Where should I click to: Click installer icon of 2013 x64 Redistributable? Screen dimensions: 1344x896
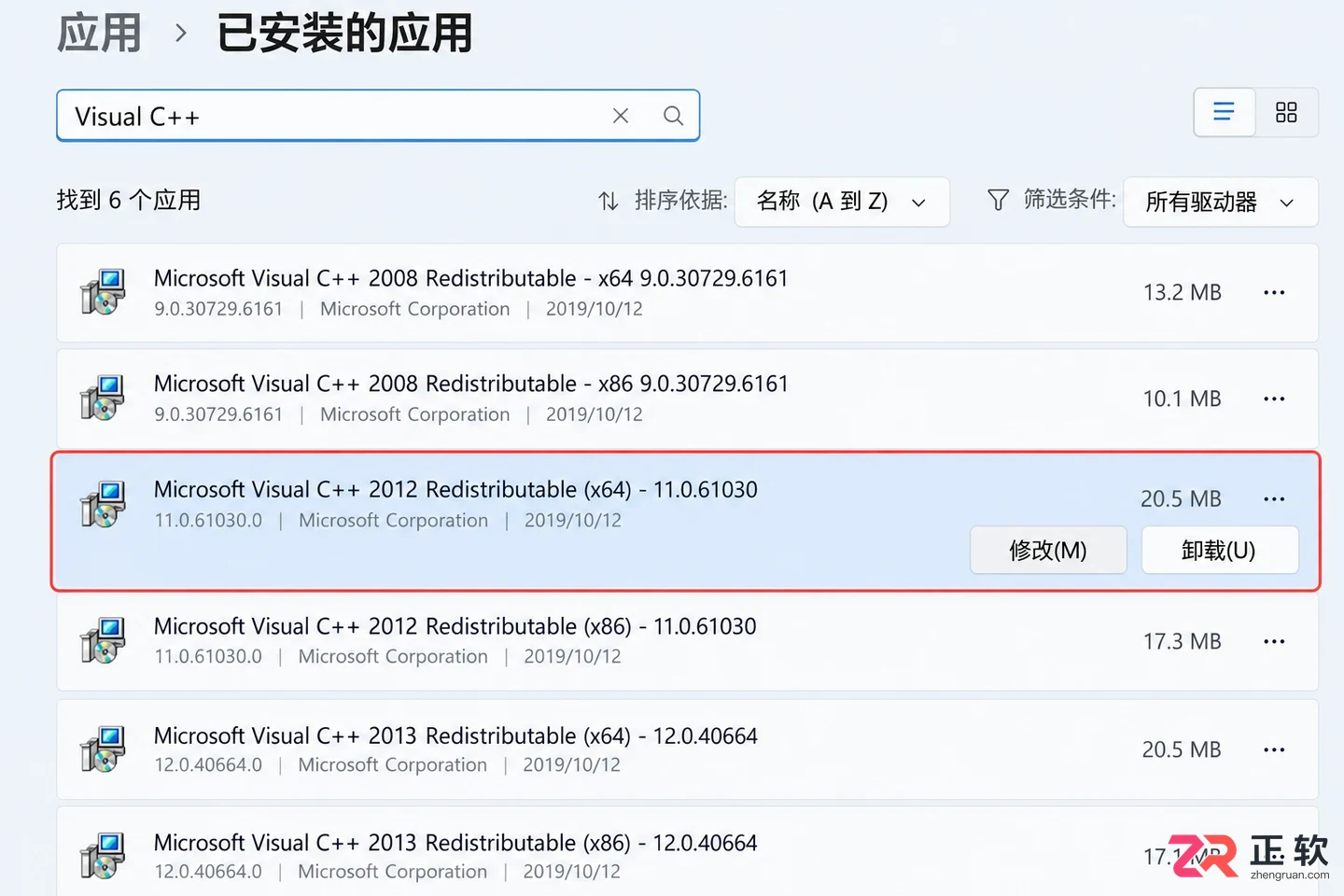(x=103, y=749)
